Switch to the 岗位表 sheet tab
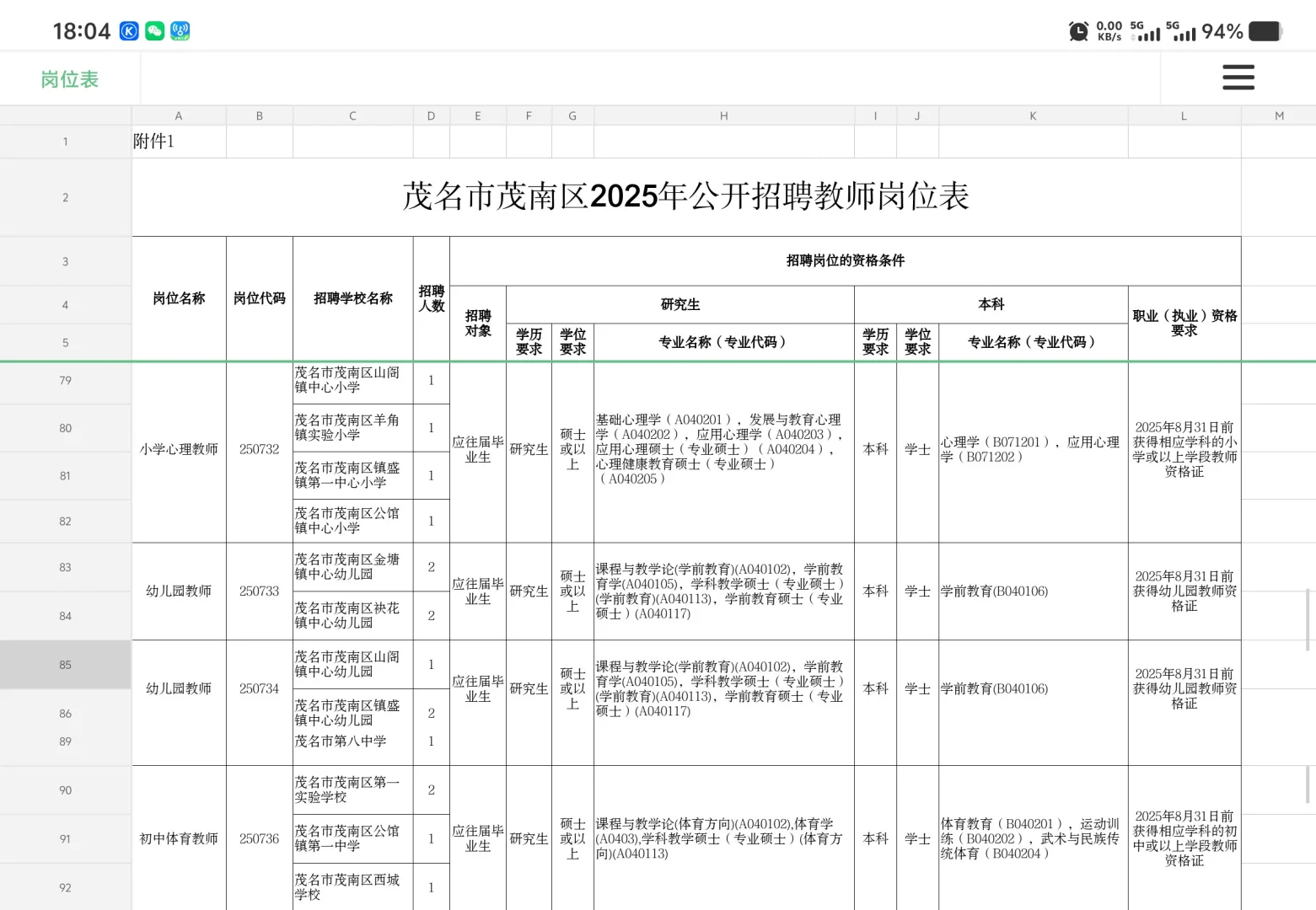The height and width of the screenshot is (910, 1316). [x=70, y=79]
